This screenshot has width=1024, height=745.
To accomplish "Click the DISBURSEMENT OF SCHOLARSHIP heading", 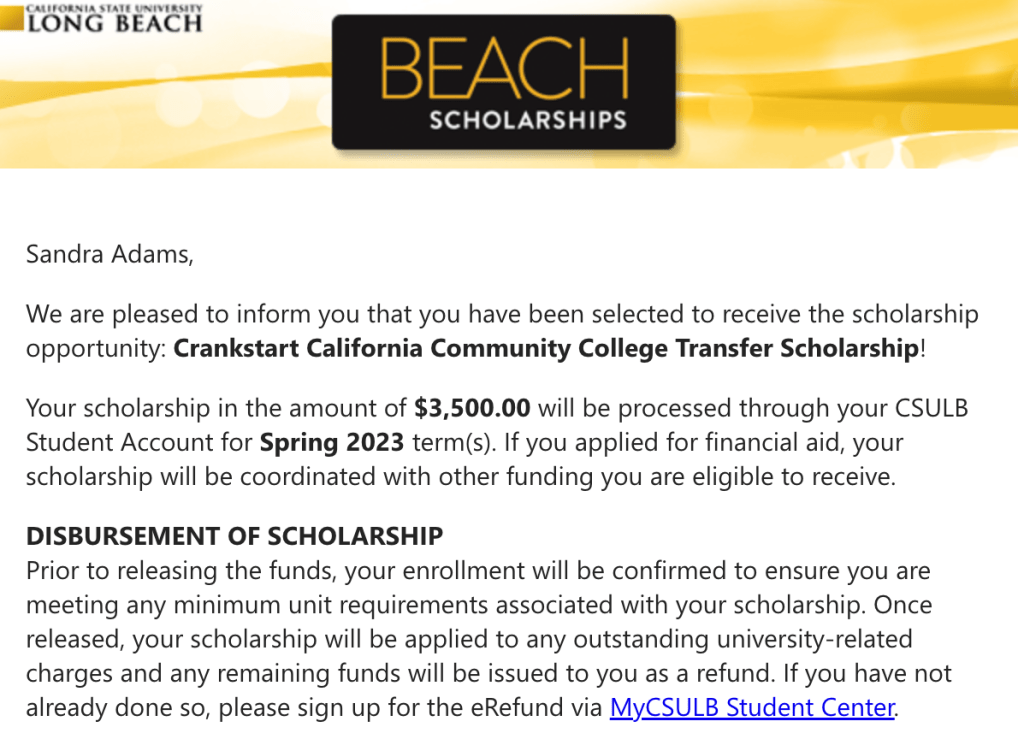I will pos(234,536).
